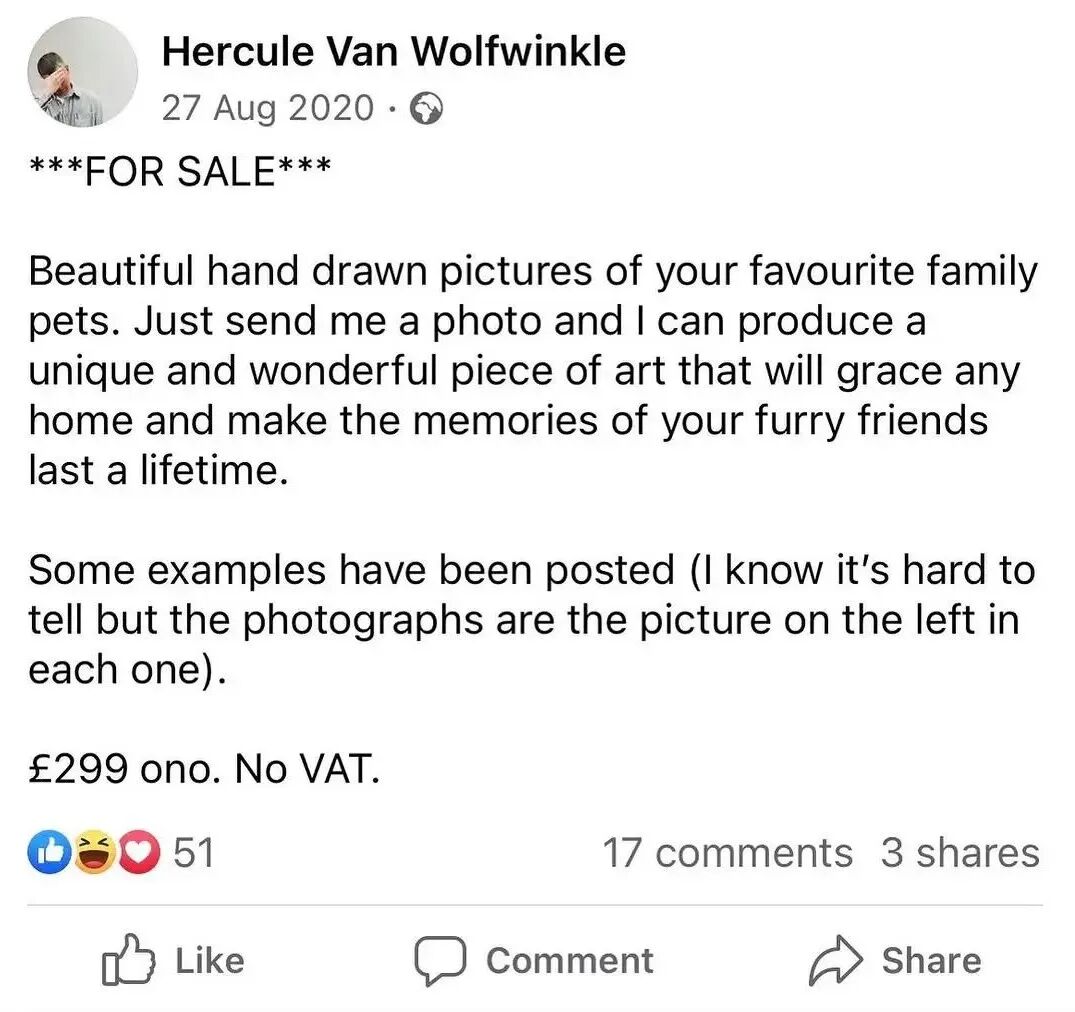The height and width of the screenshot is (1012, 1075).
Task: Open Hercule Van Wolfwinkle's name link
Action: [x=395, y=50]
